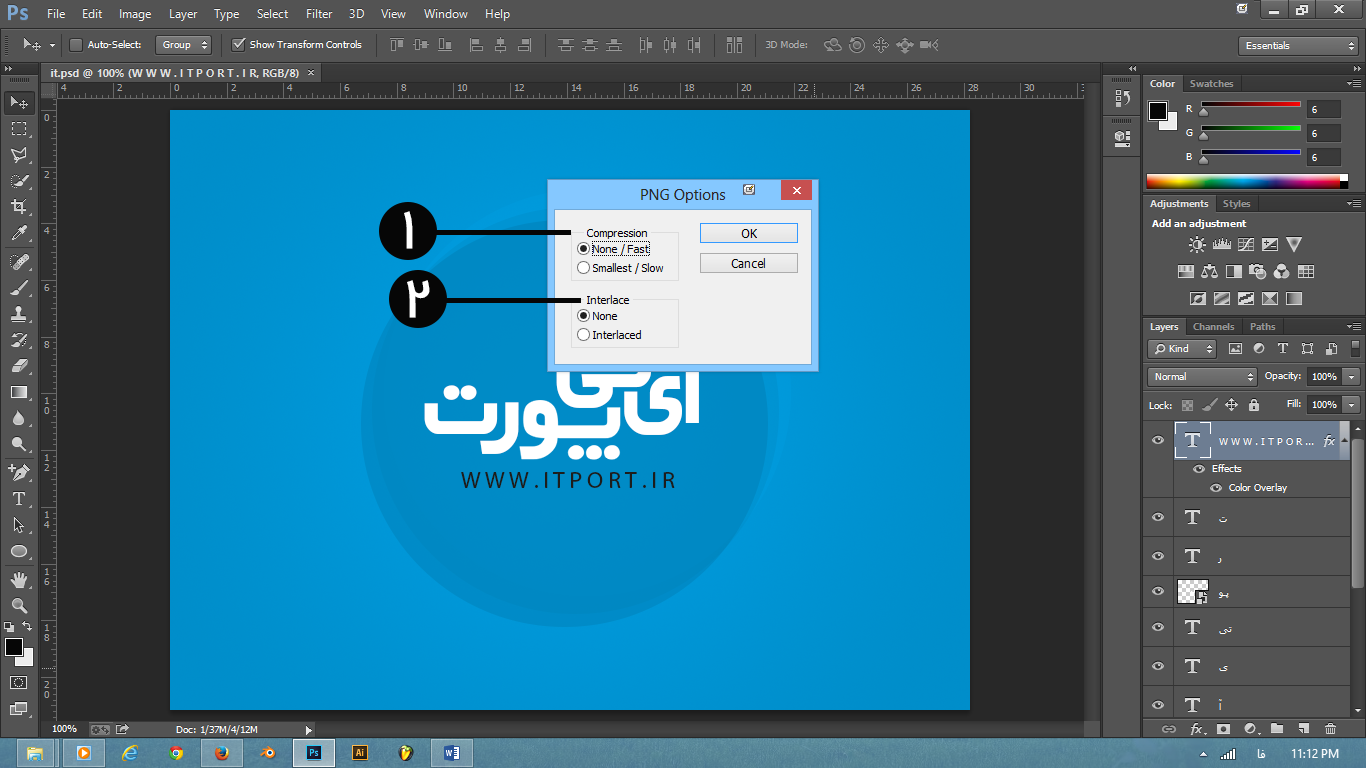Open the Layers panel options menu
The width and height of the screenshot is (1366, 768).
tap(1354, 327)
